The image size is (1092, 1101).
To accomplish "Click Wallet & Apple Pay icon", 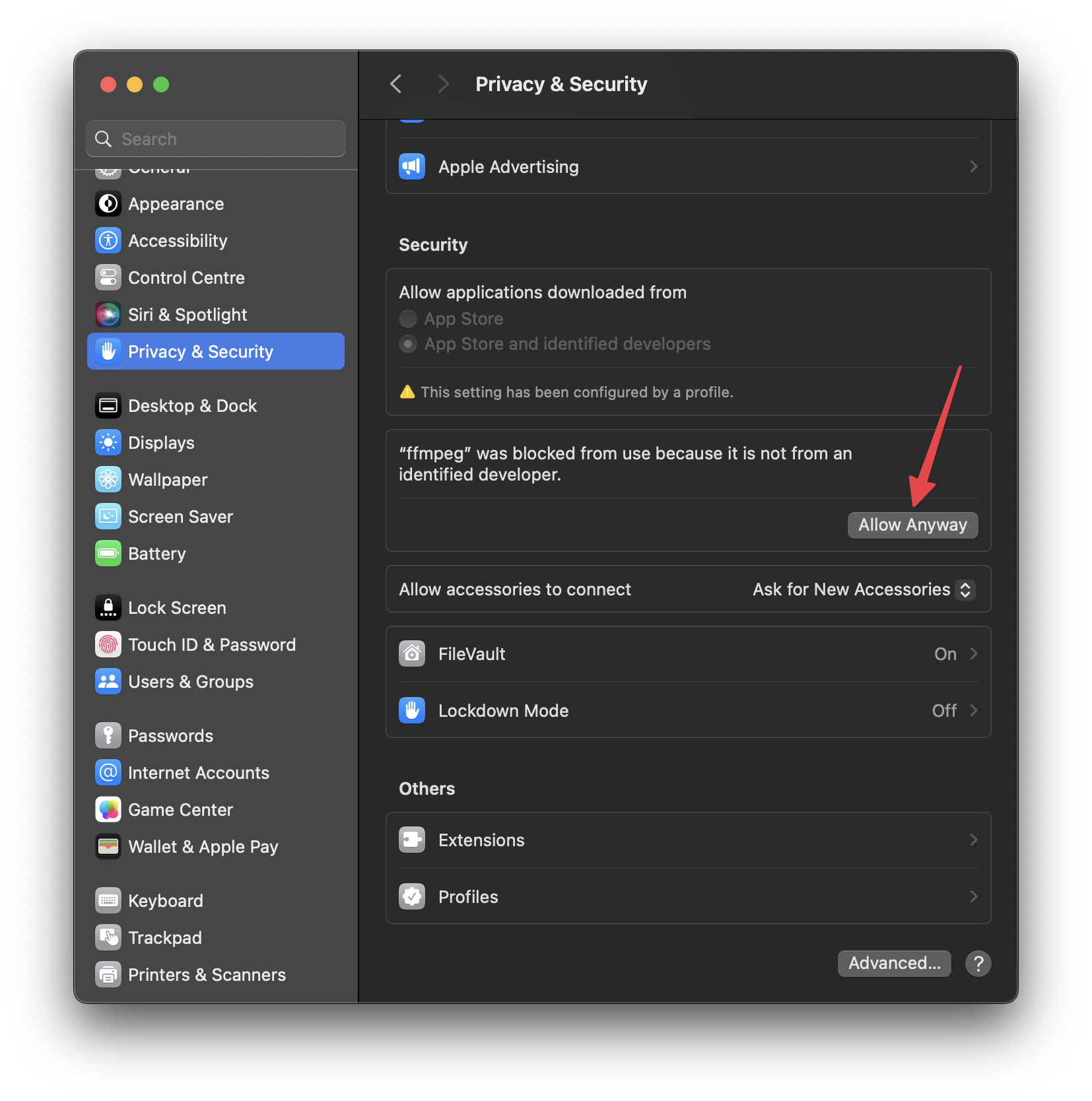I will coord(108,847).
